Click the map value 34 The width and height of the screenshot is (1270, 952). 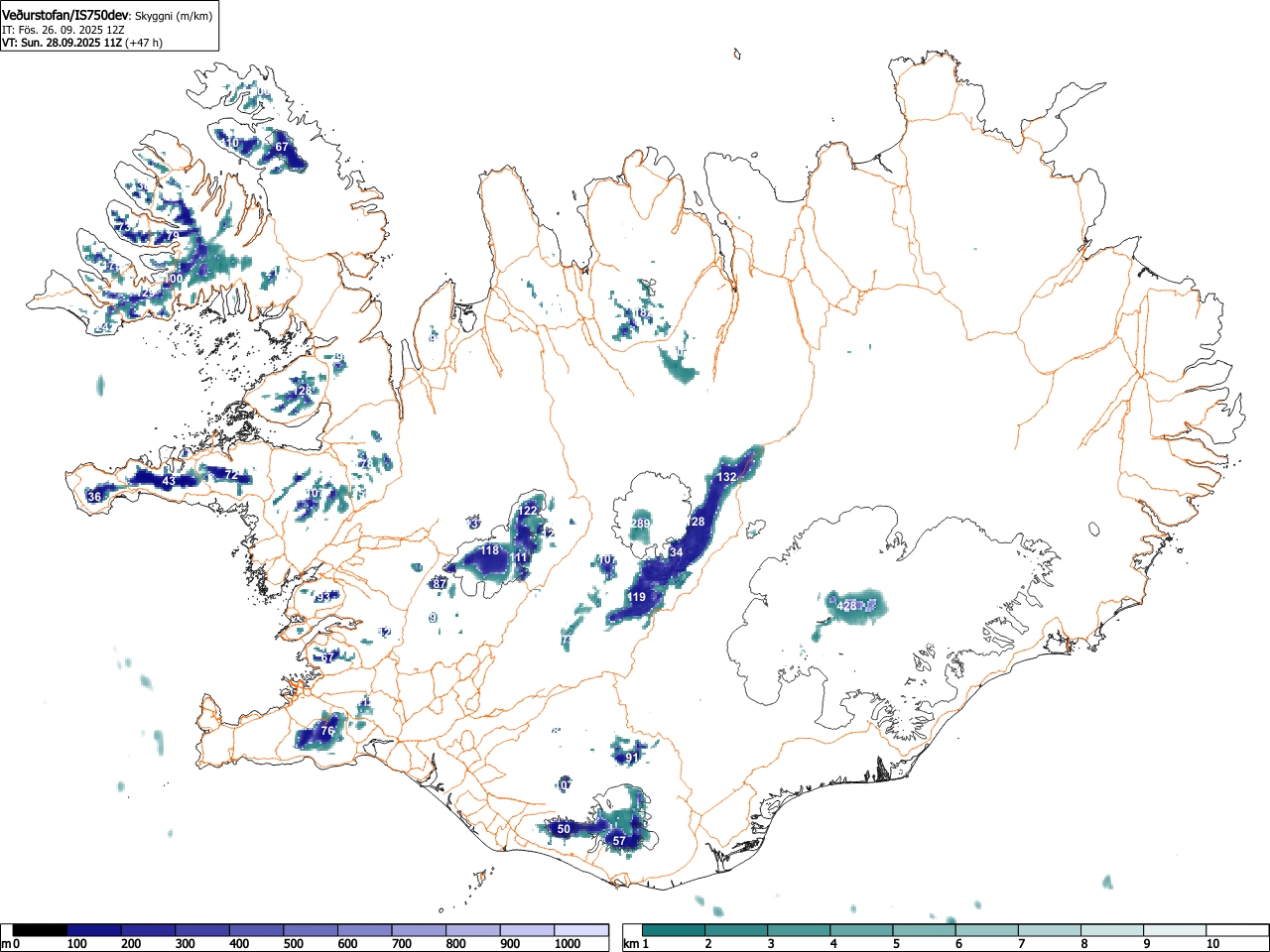(676, 552)
